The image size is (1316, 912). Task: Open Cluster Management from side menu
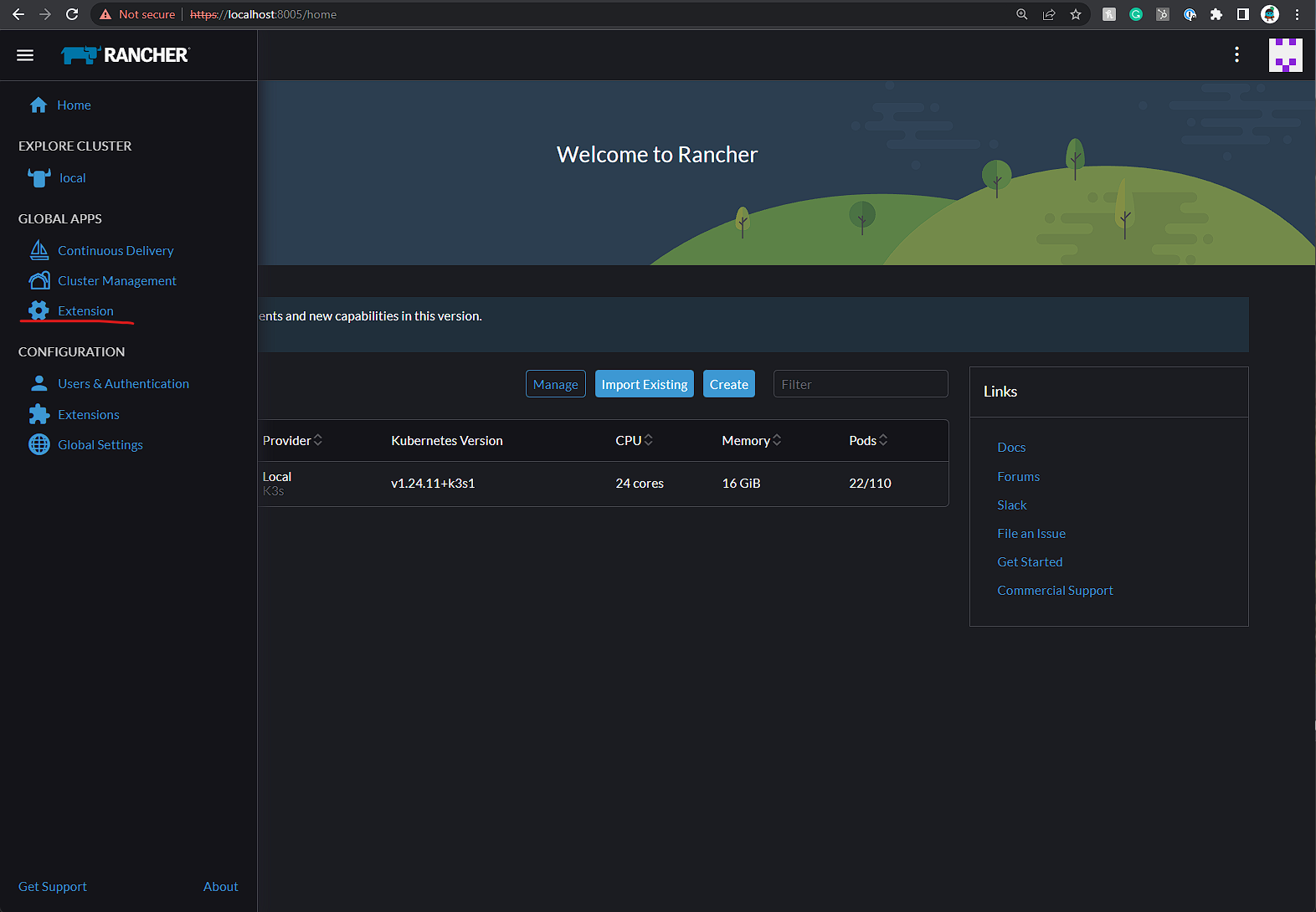pos(117,280)
